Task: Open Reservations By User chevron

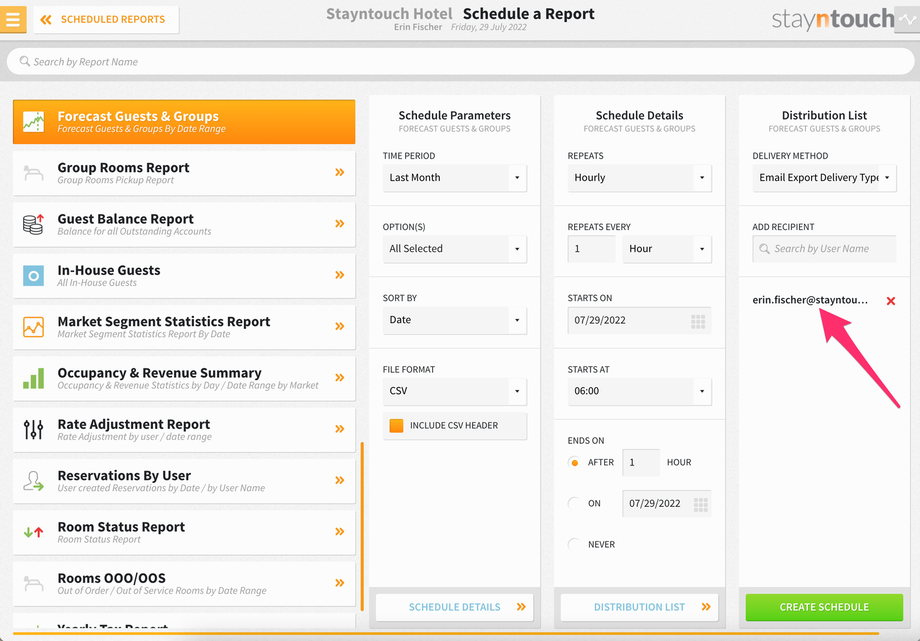Action: (x=340, y=480)
